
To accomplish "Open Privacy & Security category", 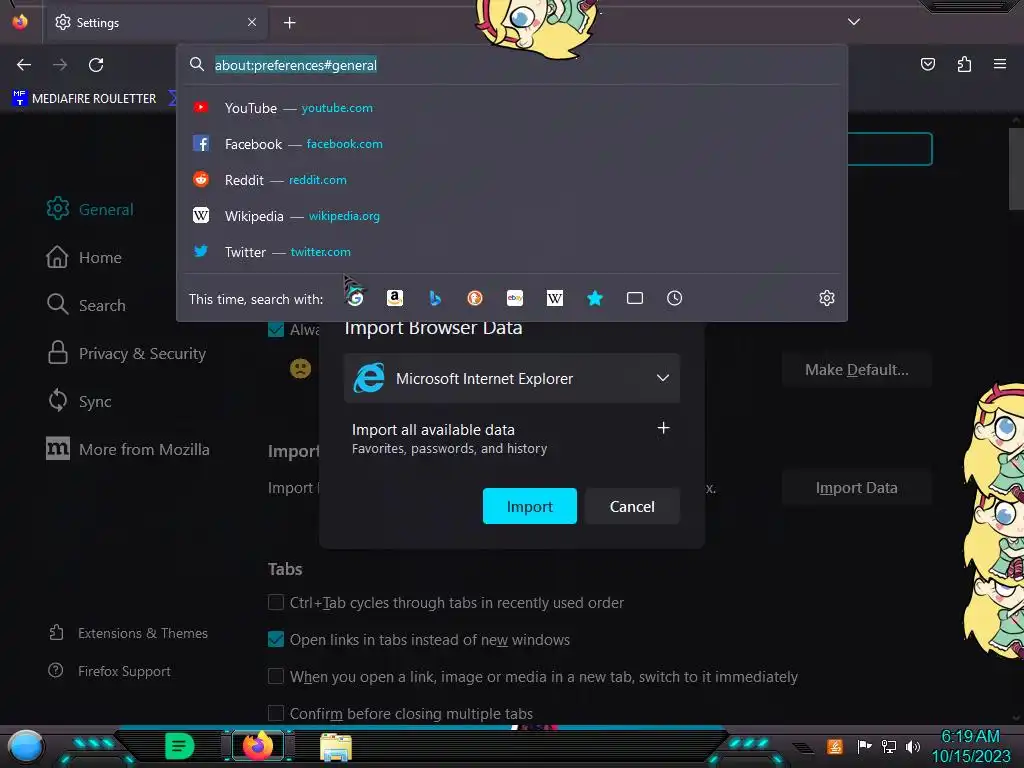I will point(126,353).
